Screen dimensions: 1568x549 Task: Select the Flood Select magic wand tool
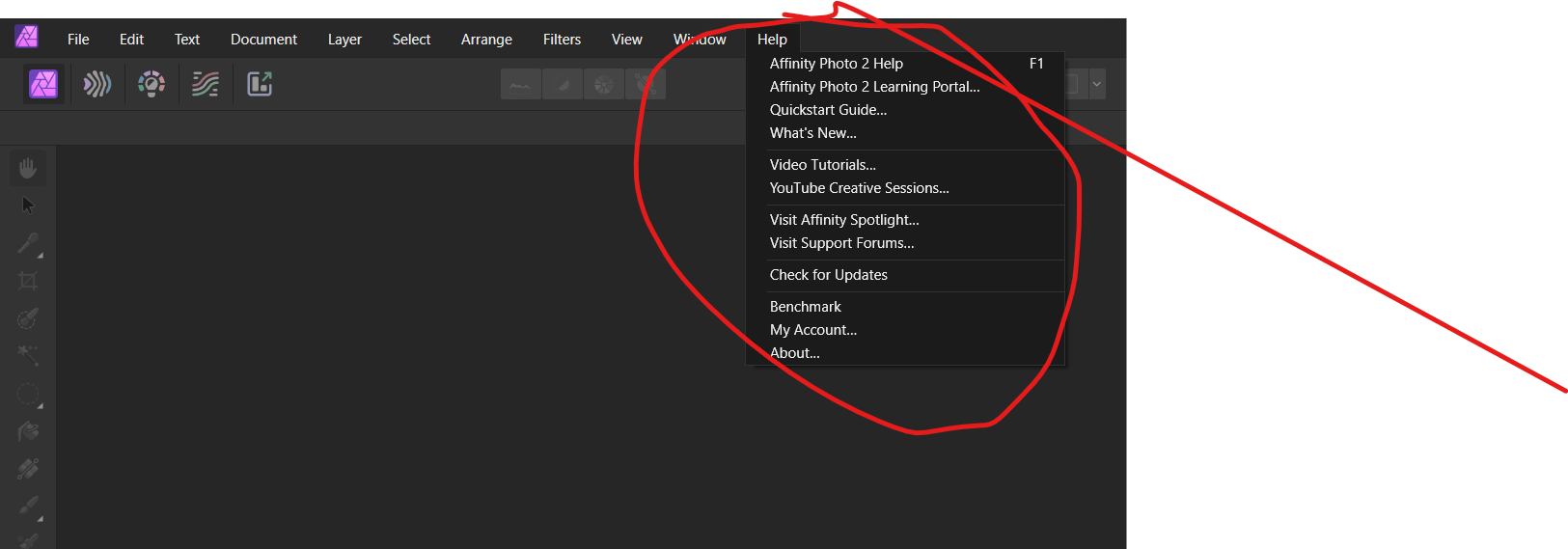click(28, 356)
